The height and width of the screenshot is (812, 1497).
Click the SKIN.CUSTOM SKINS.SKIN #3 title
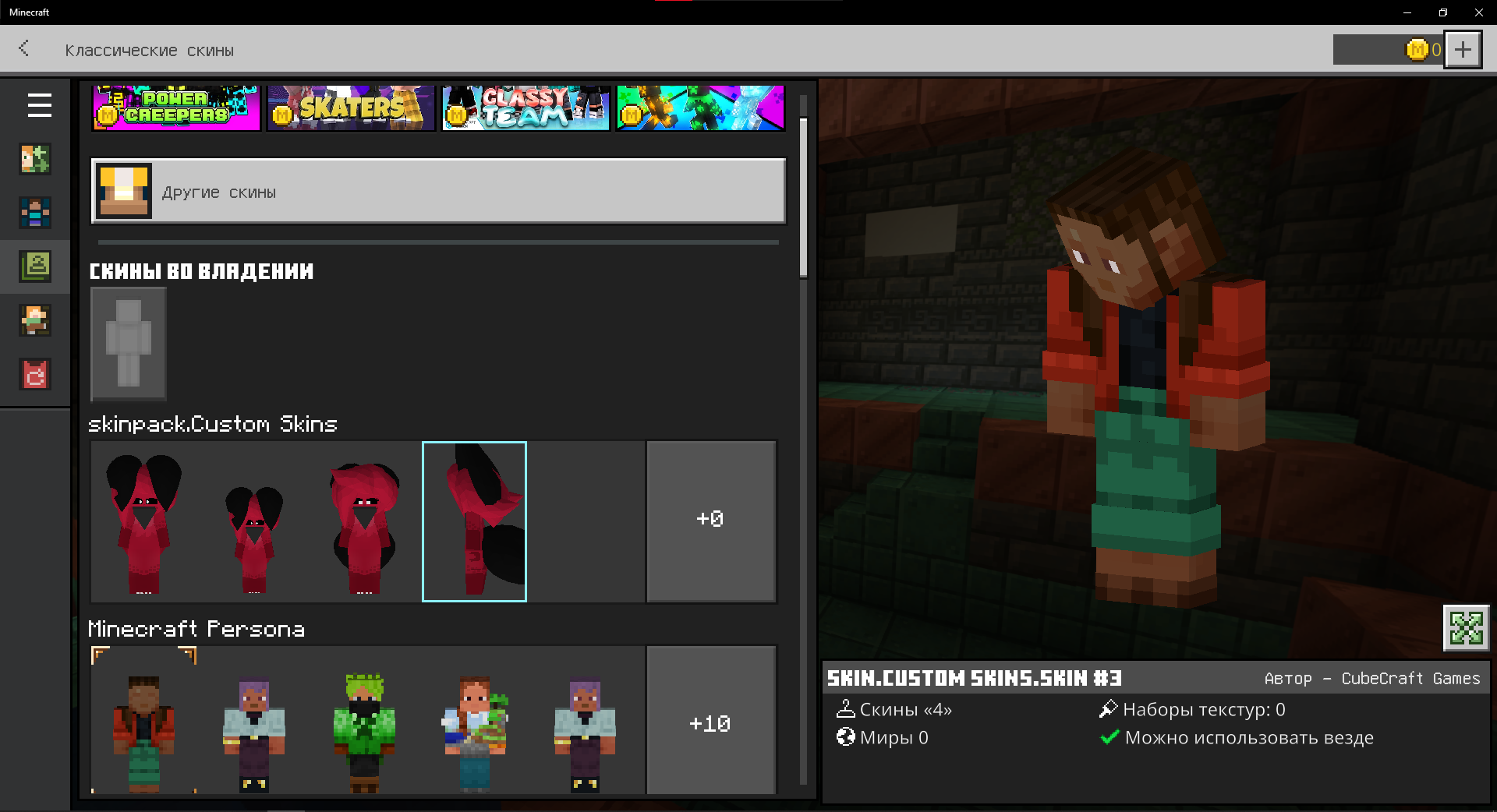[975, 678]
